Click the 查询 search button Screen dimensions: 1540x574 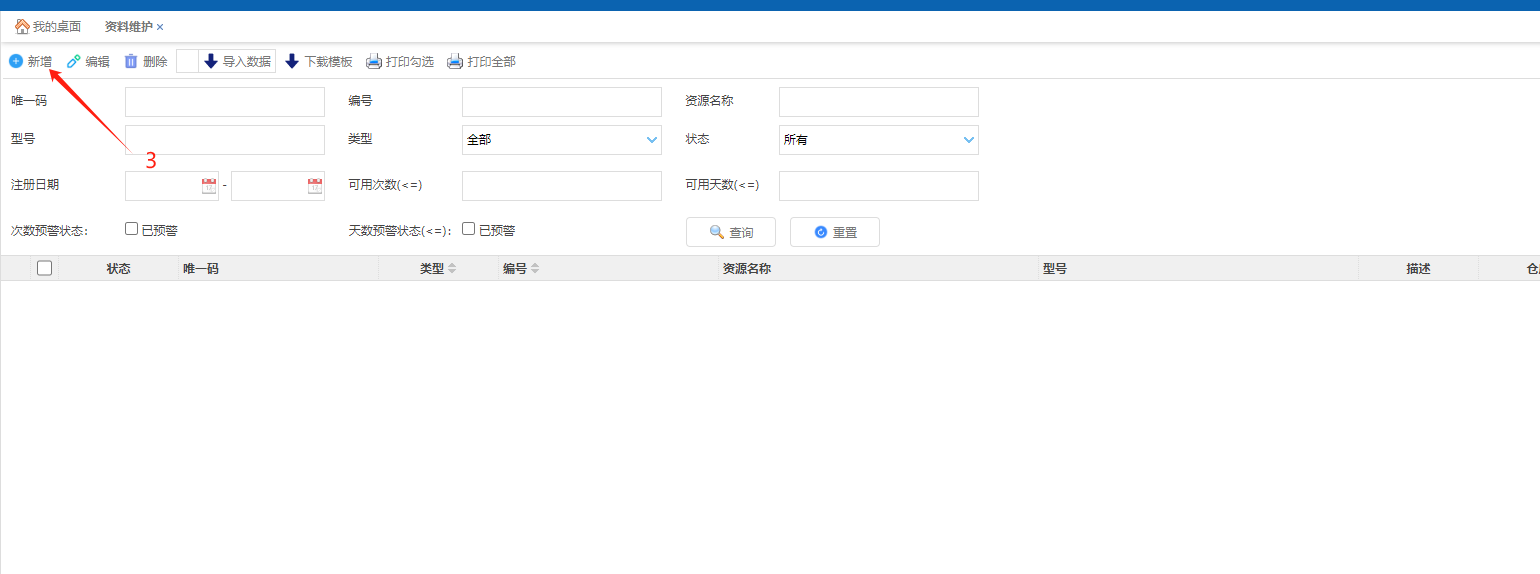pos(731,232)
